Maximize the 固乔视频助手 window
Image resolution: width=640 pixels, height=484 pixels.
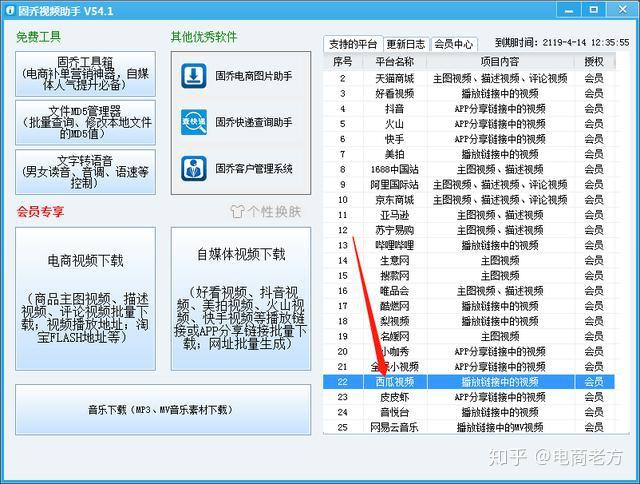pyautogui.click(x=594, y=9)
